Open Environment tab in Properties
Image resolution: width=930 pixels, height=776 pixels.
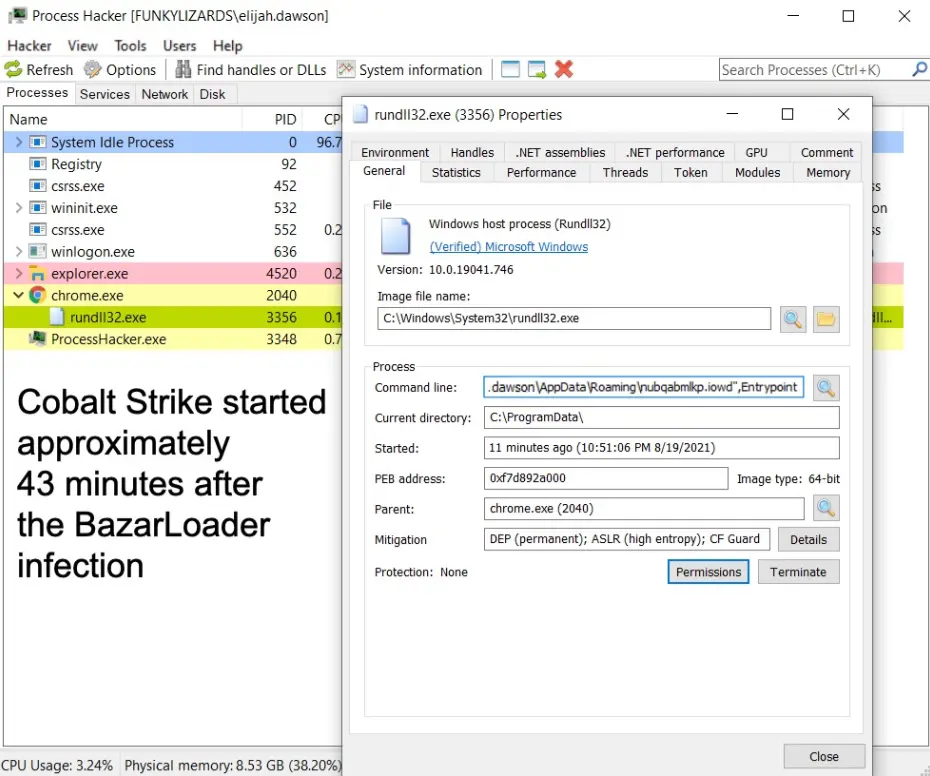pyautogui.click(x=395, y=152)
